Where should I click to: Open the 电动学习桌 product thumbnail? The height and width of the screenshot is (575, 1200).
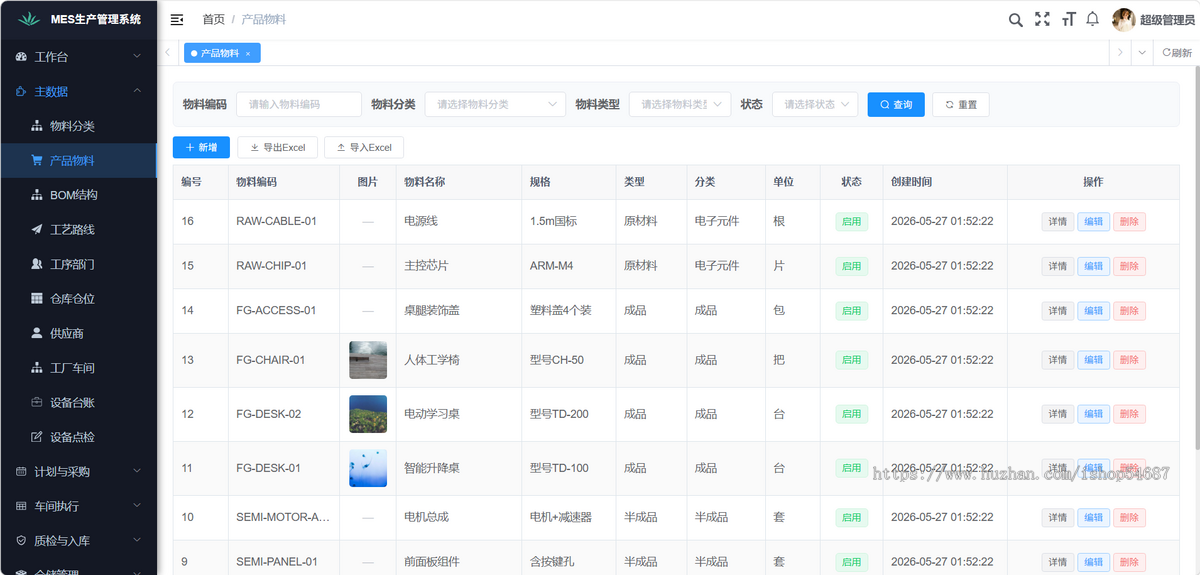coord(368,414)
